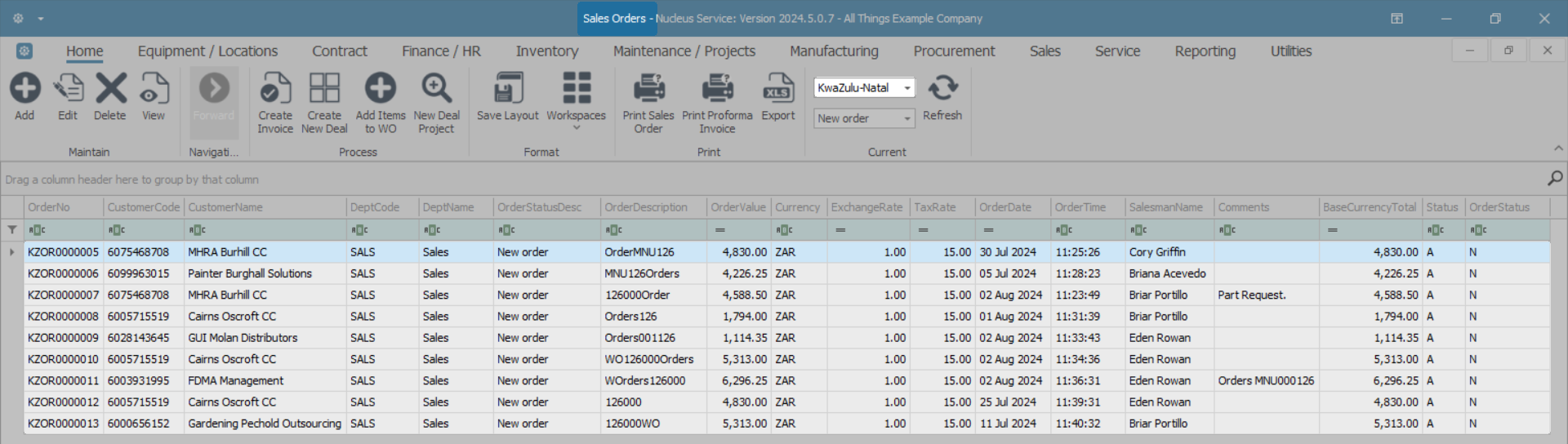The image size is (1568, 444).
Task: Click the Edit order icon
Action: pyautogui.click(x=68, y=89)
